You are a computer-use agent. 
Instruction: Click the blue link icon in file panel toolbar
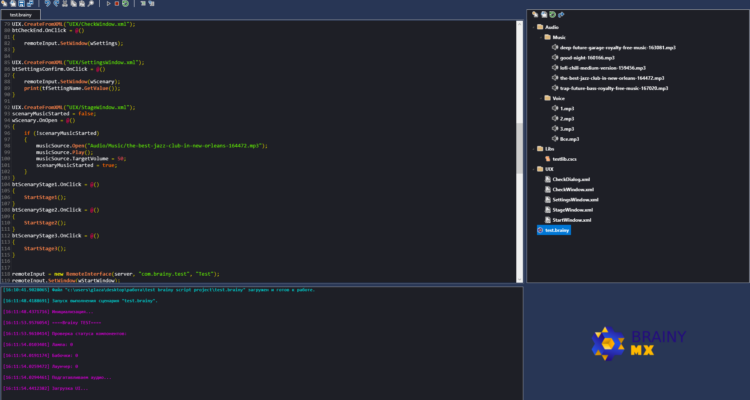561,15
